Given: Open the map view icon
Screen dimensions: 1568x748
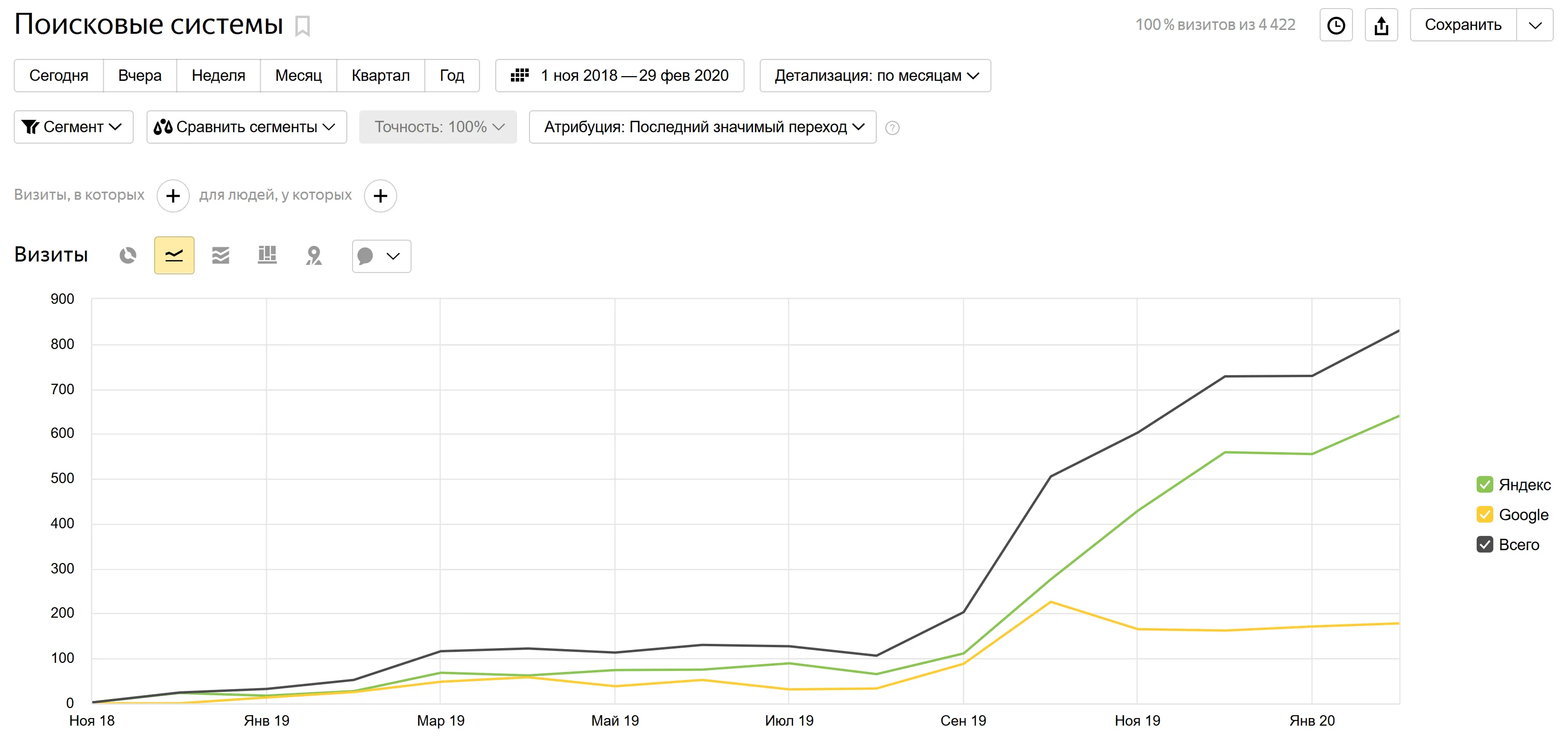Looking at the screenshot, I should (314, 256).
